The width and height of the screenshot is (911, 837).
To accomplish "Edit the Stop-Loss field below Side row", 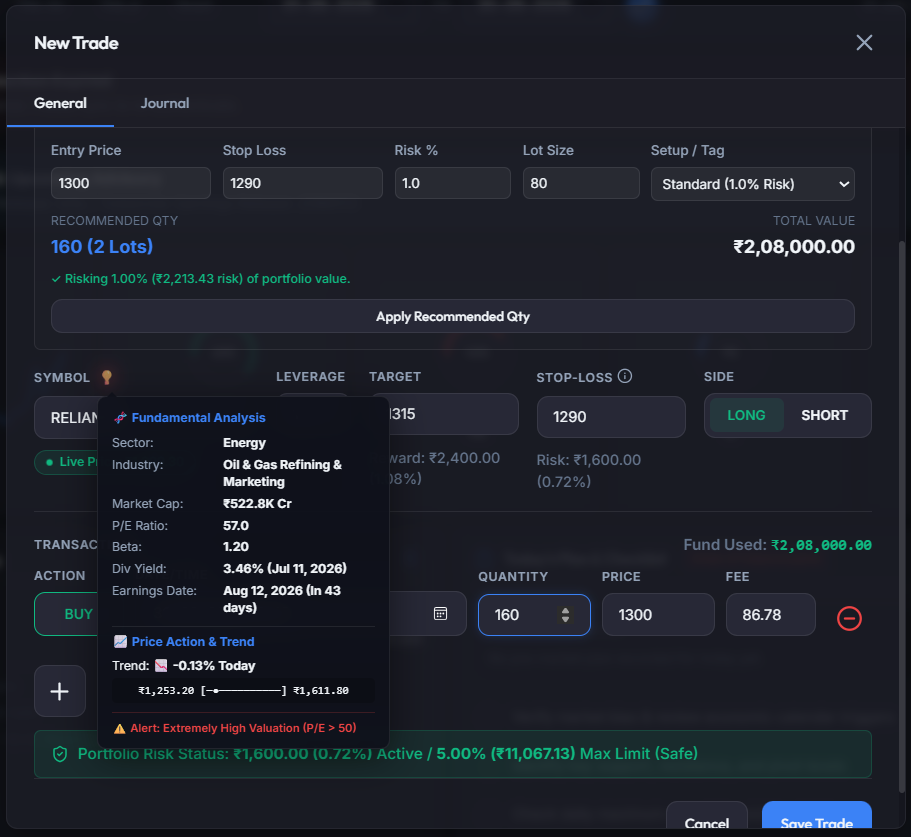I will tap(611, 416).
